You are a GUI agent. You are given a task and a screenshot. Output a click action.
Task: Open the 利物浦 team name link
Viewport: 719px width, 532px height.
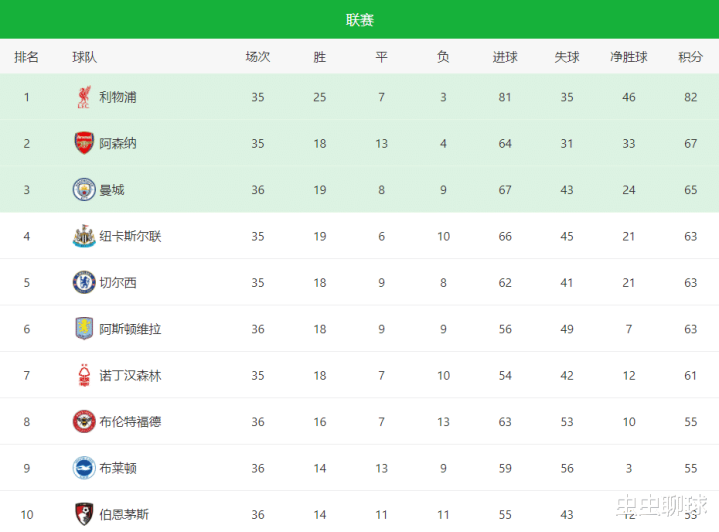[x=118, y=97]
